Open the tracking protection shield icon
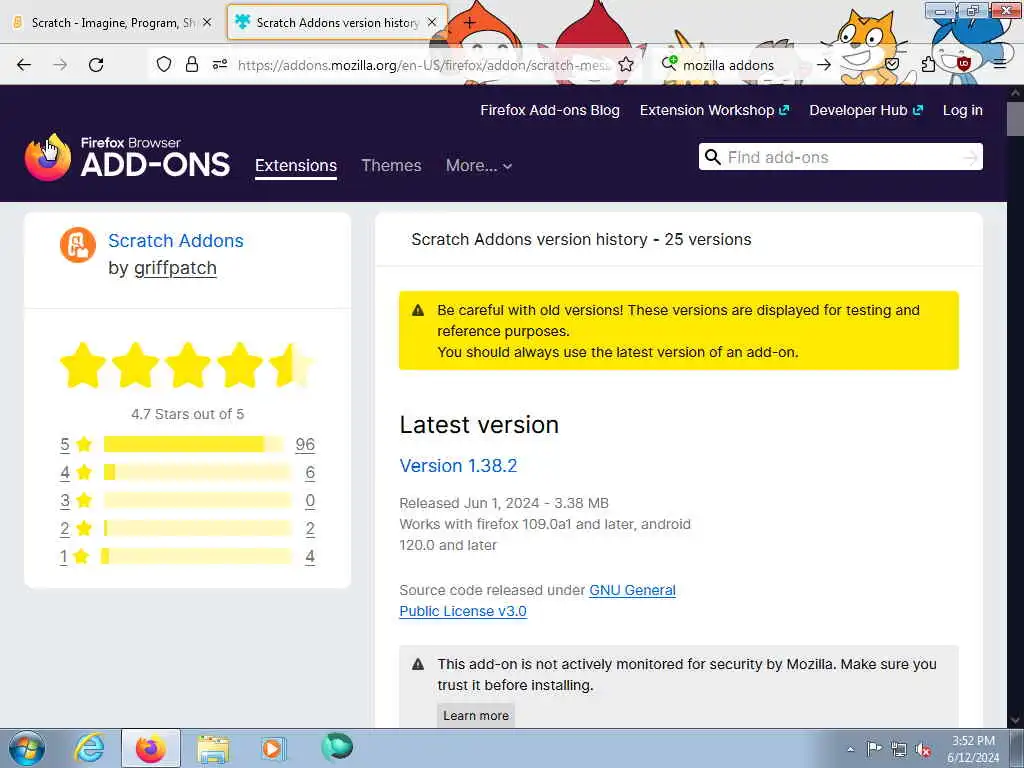Viewport: 1024px width, 768px height. click(164, 64)
